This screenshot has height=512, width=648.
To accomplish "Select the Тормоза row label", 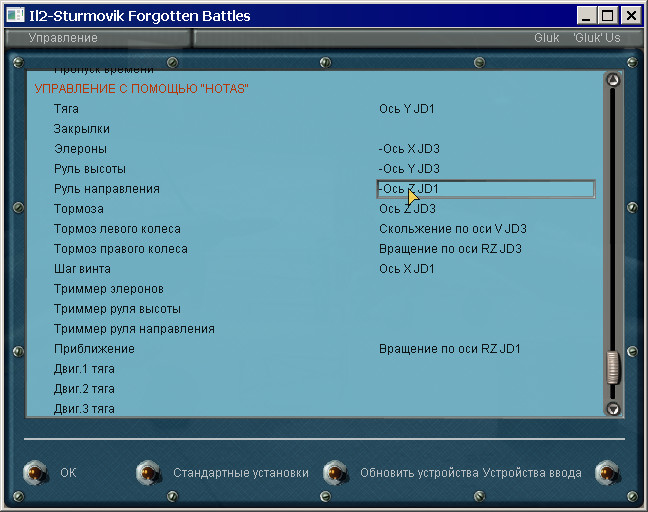I will (79, 209).
